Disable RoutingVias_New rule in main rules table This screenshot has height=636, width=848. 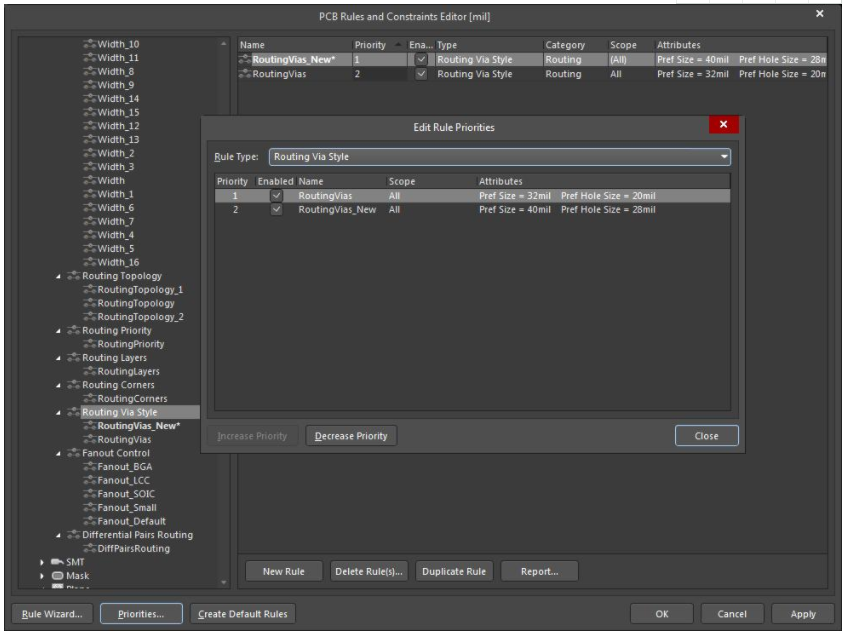click(x=421, y=60)
